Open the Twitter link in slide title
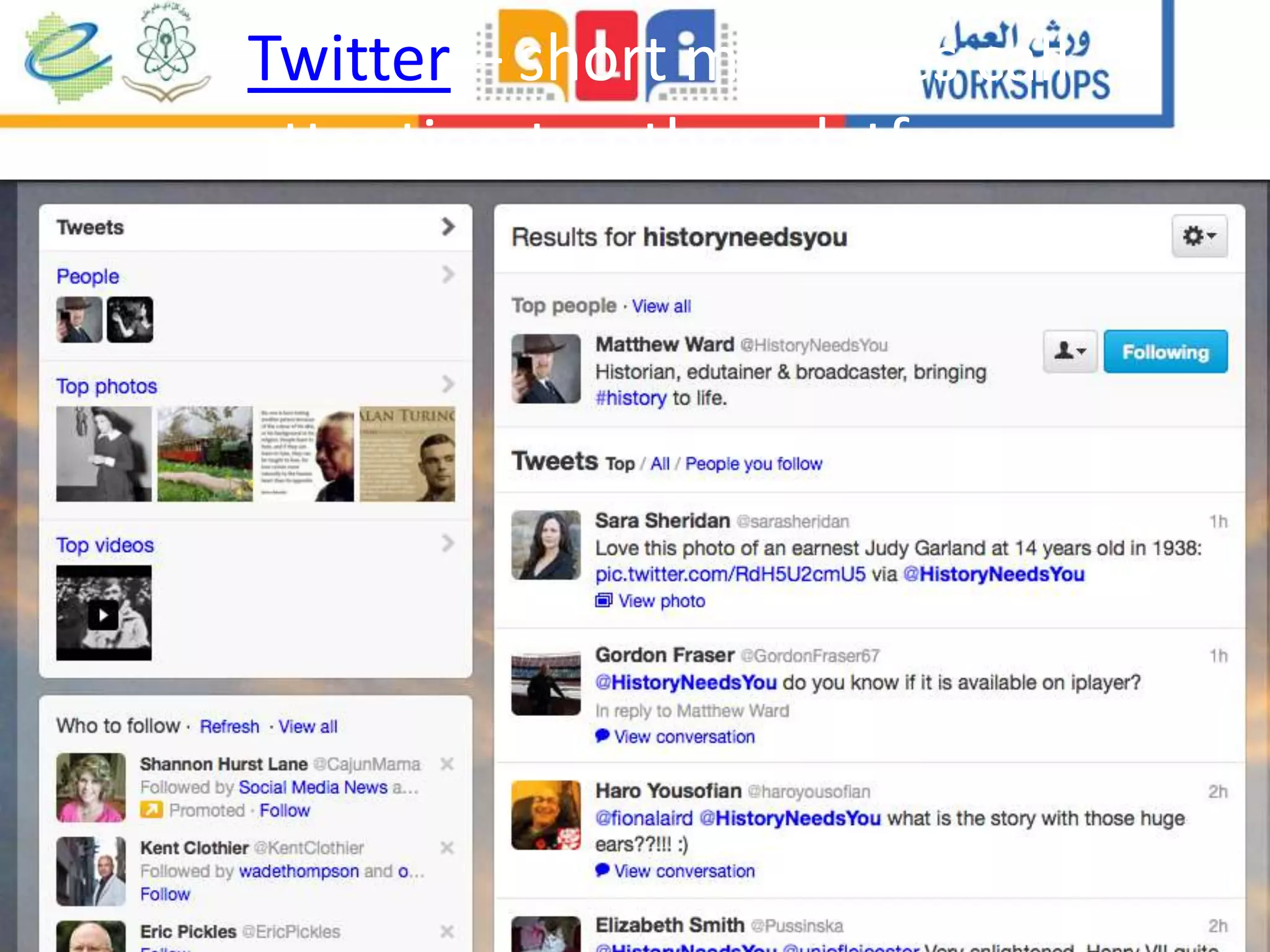Image resolution: width=1270 pixels, height=952 pixels. [349, 59]
